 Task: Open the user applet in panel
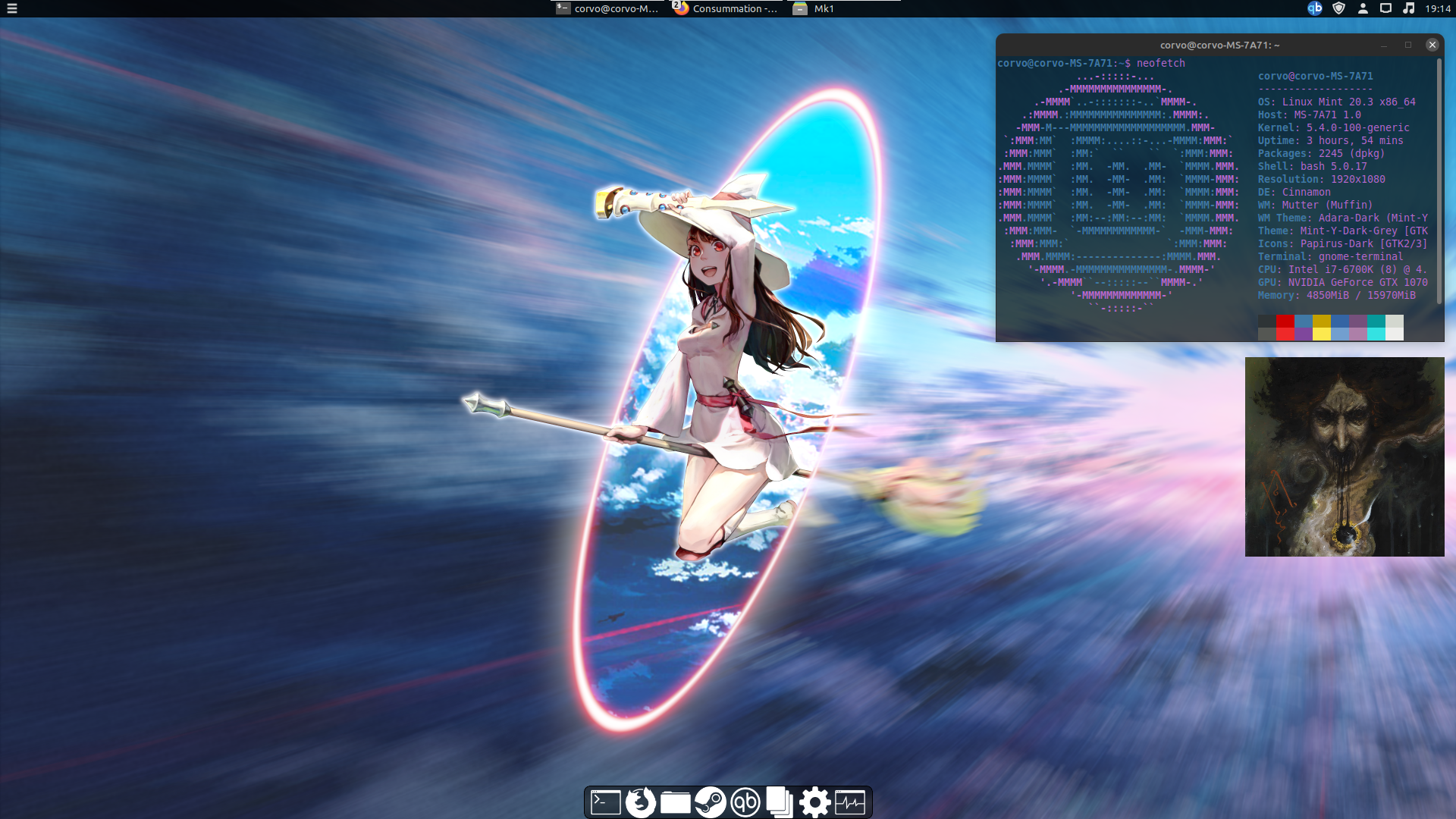point(1363,8)
